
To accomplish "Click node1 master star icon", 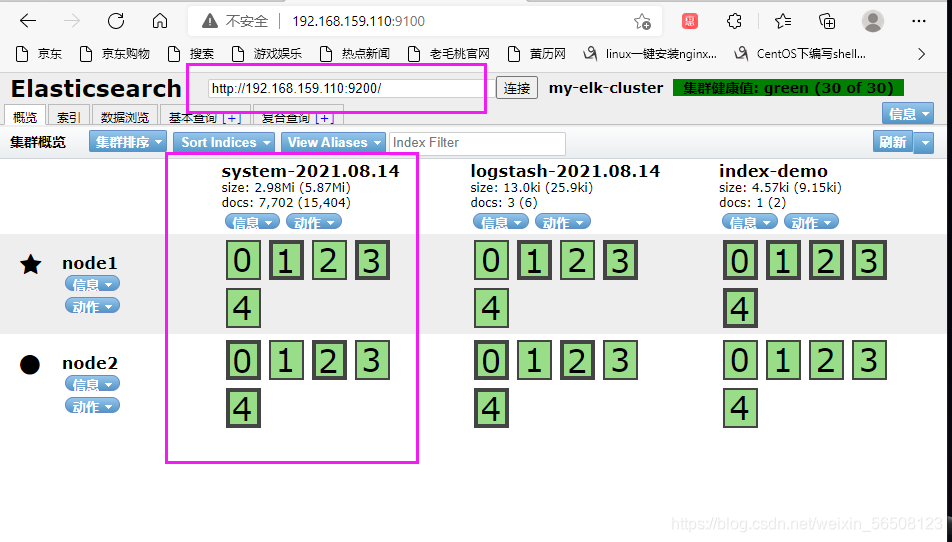I will [30, 264].
